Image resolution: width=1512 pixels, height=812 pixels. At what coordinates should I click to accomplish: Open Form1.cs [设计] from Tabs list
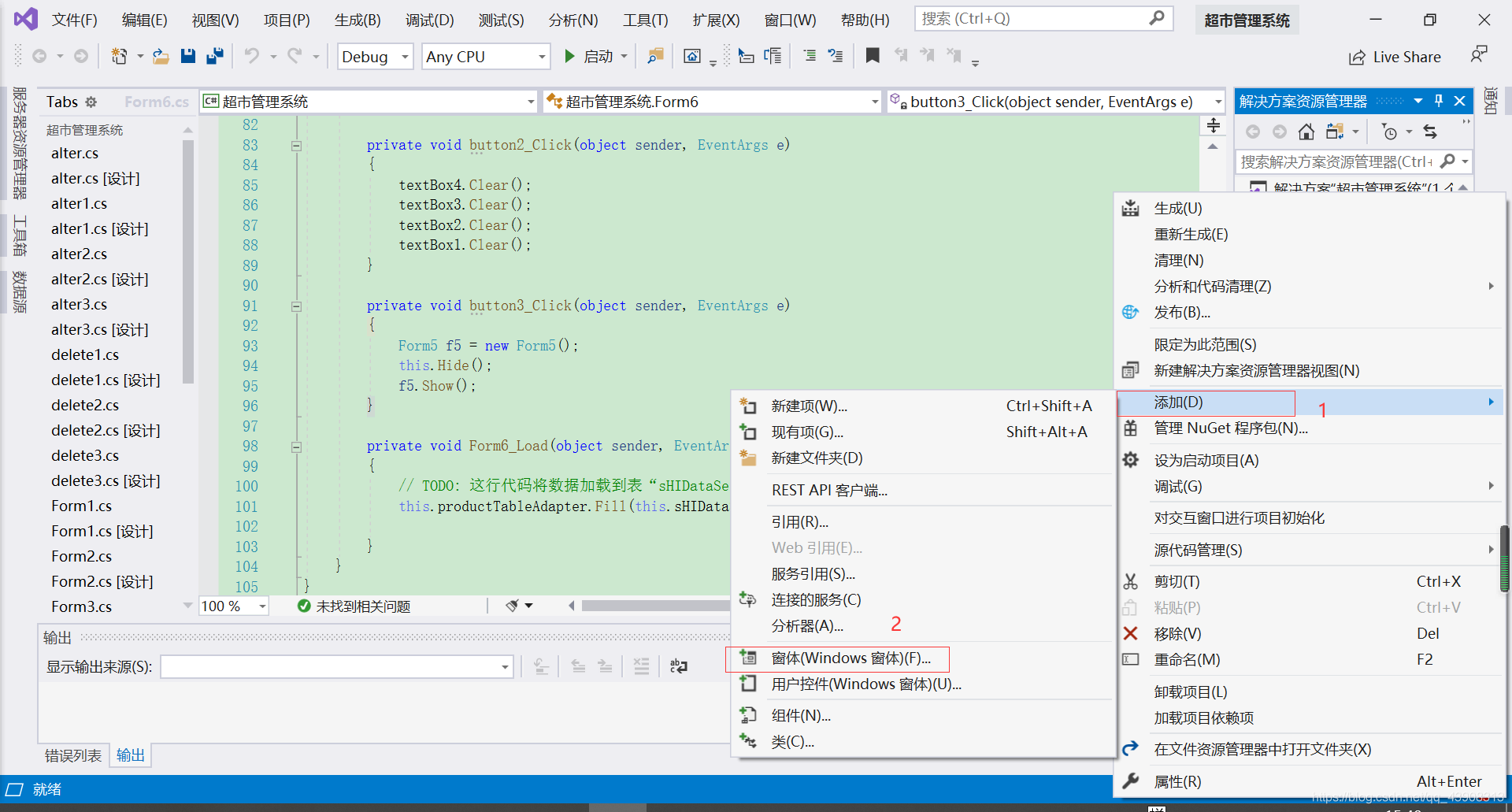click(102, 532)
